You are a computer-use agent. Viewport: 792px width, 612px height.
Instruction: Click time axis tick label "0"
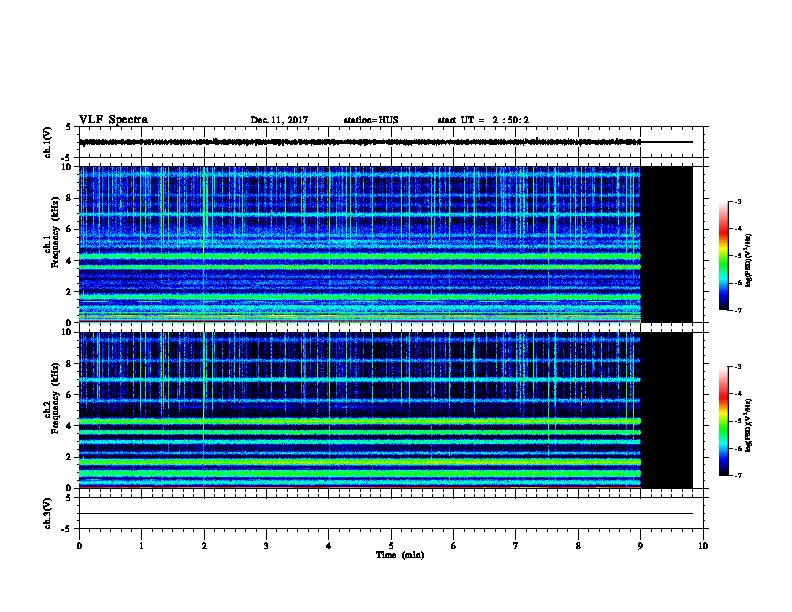79,546
